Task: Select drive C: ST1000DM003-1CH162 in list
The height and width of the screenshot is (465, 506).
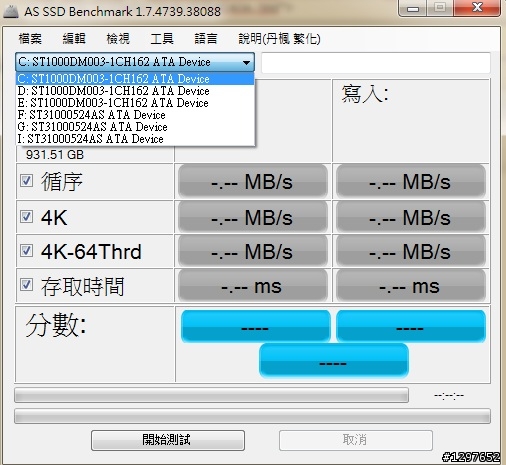Action: (x=135, y=79)
